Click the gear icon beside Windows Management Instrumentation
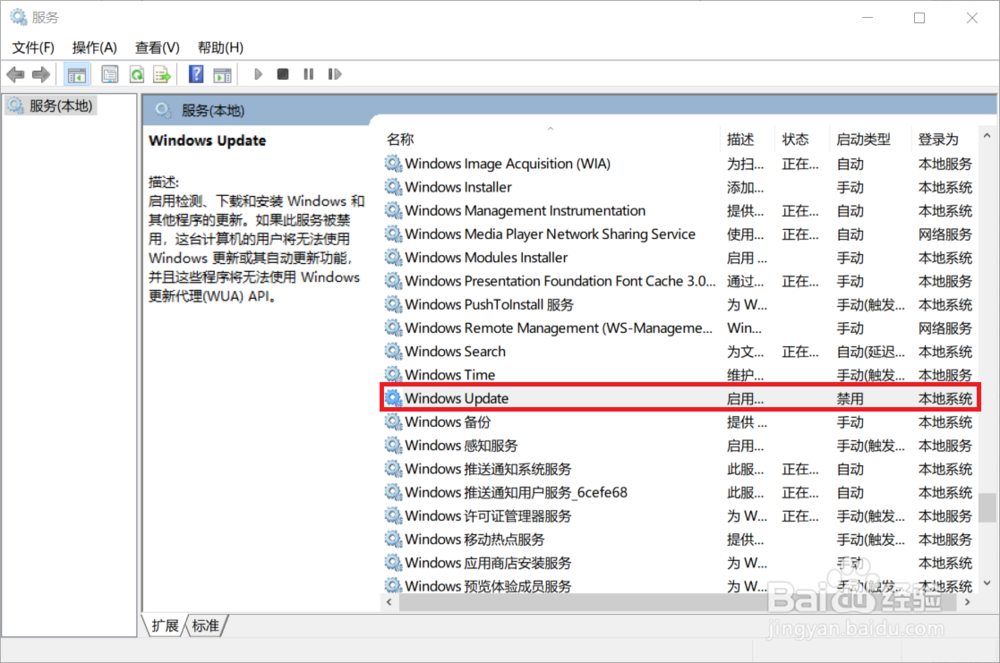Viewport: 1000px width, 663px height. (x=393, y=210)
